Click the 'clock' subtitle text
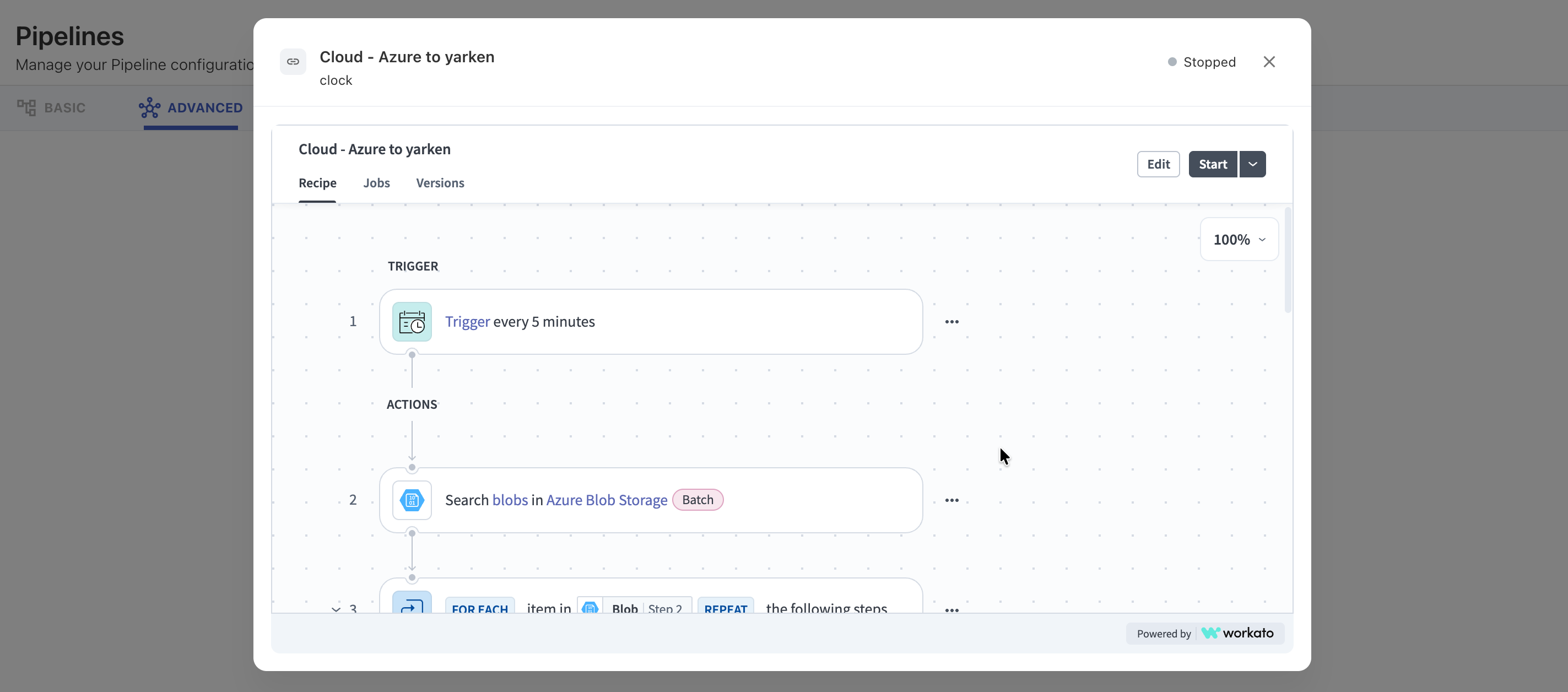This screenshot has height=692, width=1568. click(x=336, y=80)
